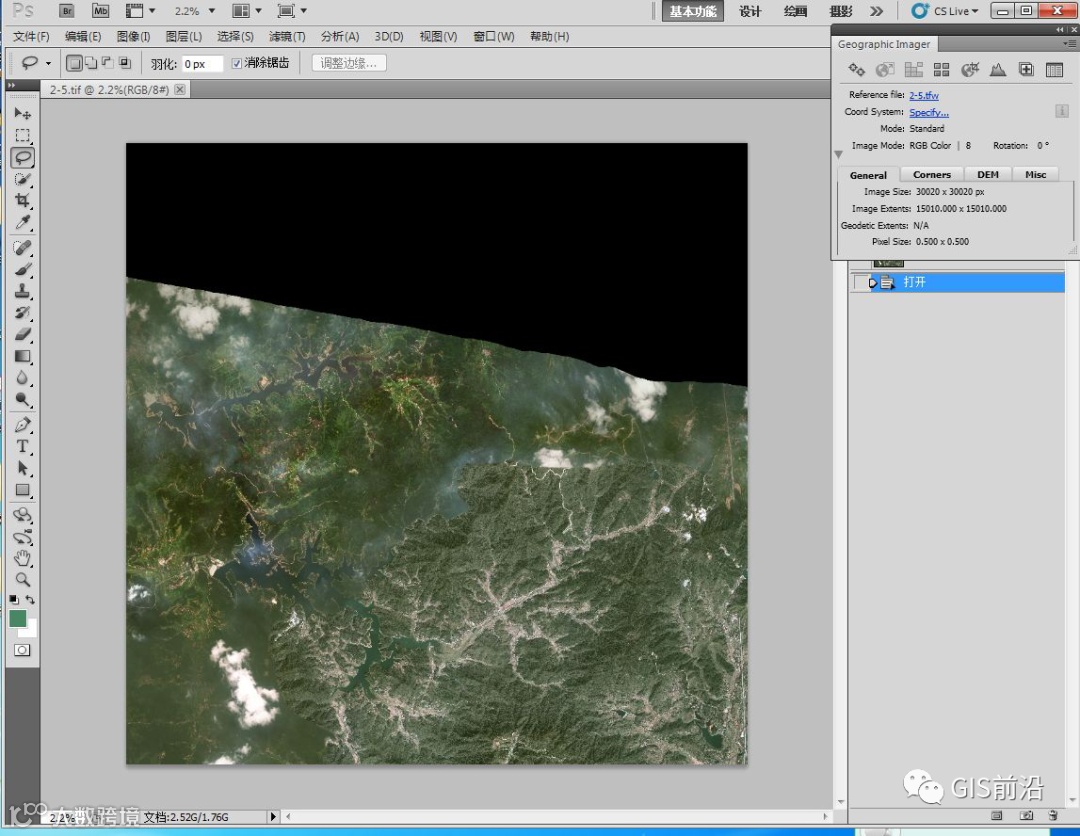The image size is (1080, 836).
Task: Uncheck the 消除锯齿 anti-alias checkbox
Action: 237,63
